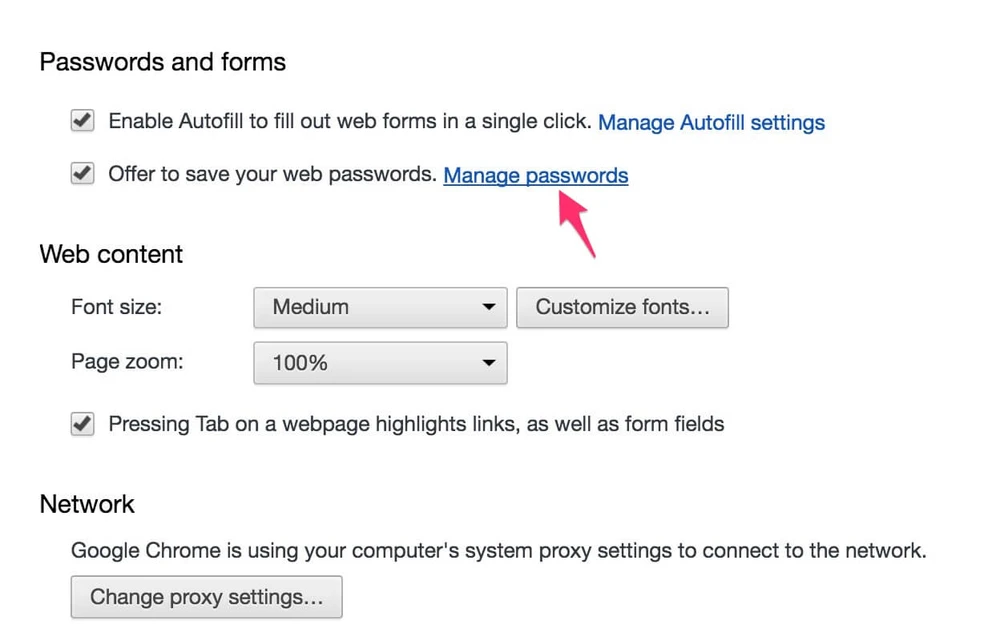Click the Passwords and forms heading
This screenshot has height=641, width=1000.
click(162, 62)
